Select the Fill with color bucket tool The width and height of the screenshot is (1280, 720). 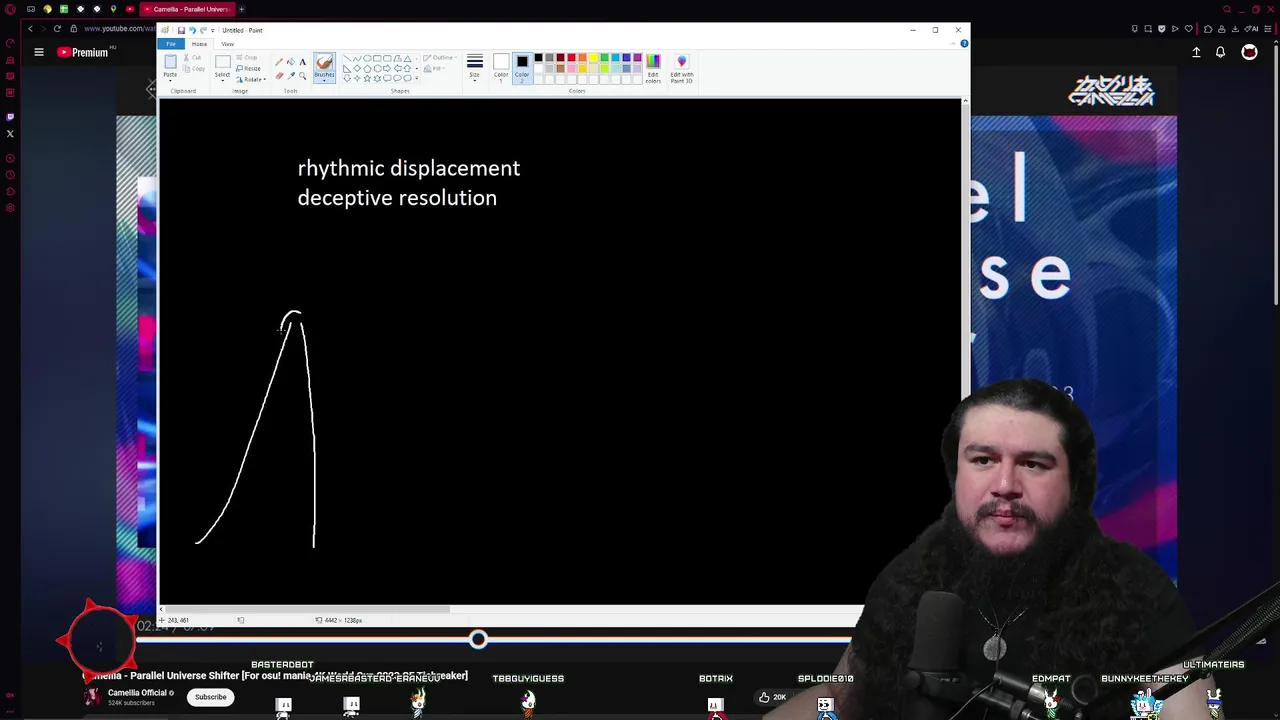pyautogui.click(x=291, y=62)
